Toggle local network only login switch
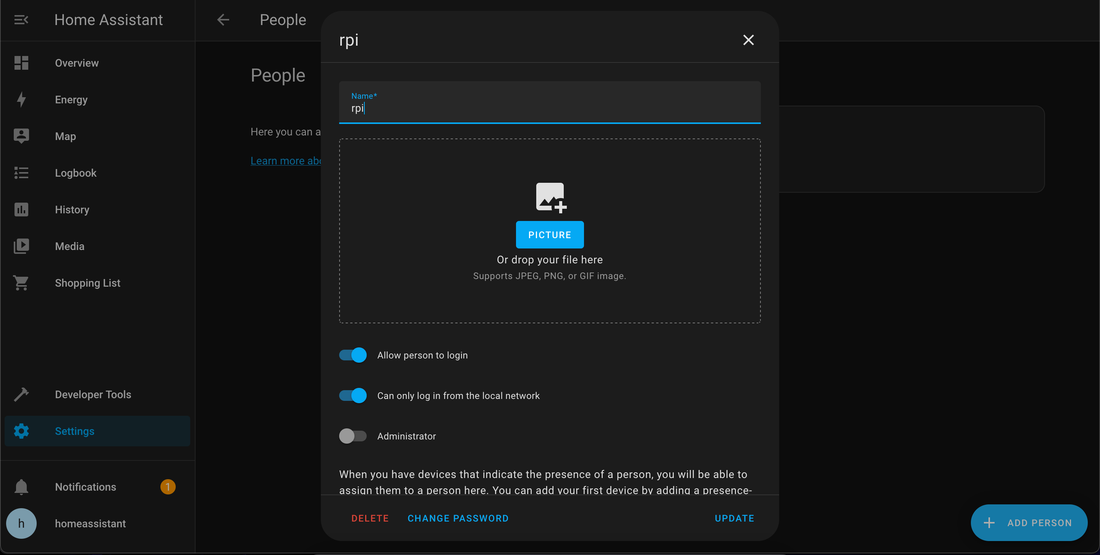 click(353, 396)
